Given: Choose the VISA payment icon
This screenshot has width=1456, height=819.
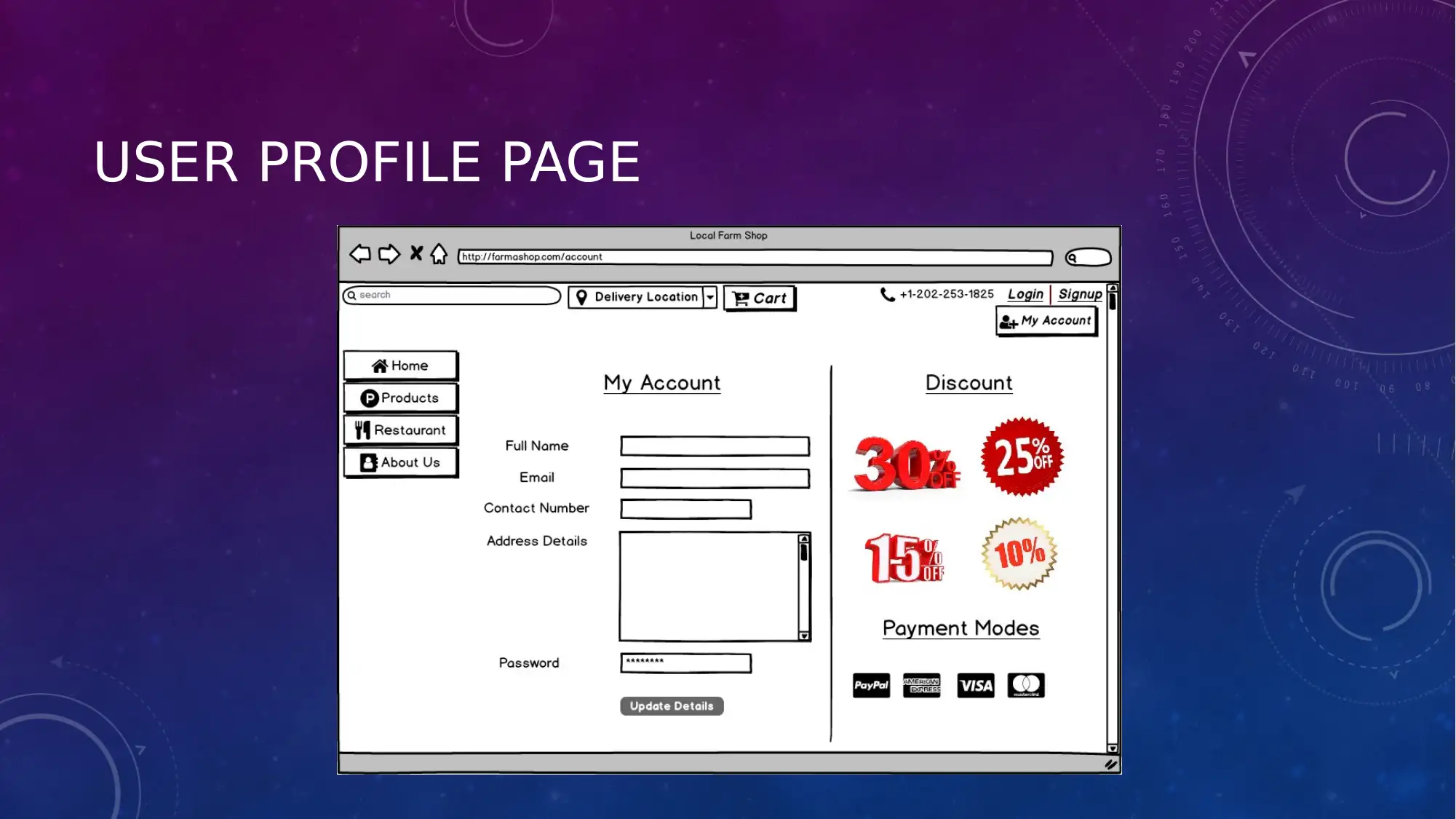Looking at the screenshot, I should pos(976,685).
